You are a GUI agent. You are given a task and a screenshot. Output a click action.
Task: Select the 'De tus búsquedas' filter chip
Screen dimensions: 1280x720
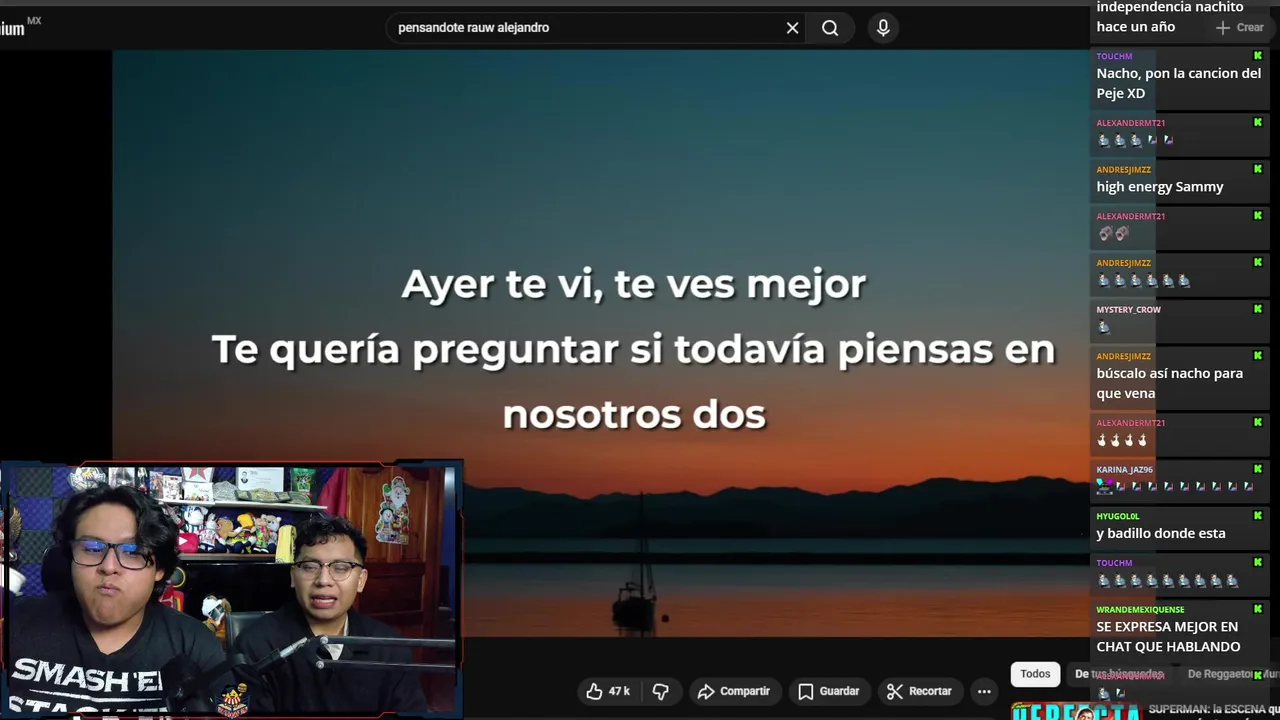1118,674
